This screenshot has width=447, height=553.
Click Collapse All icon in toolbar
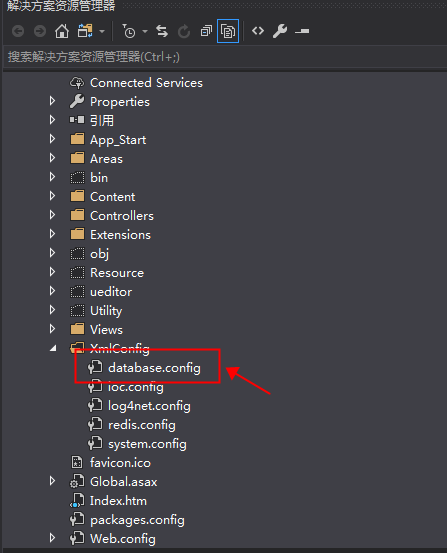[x=206, y=31]
